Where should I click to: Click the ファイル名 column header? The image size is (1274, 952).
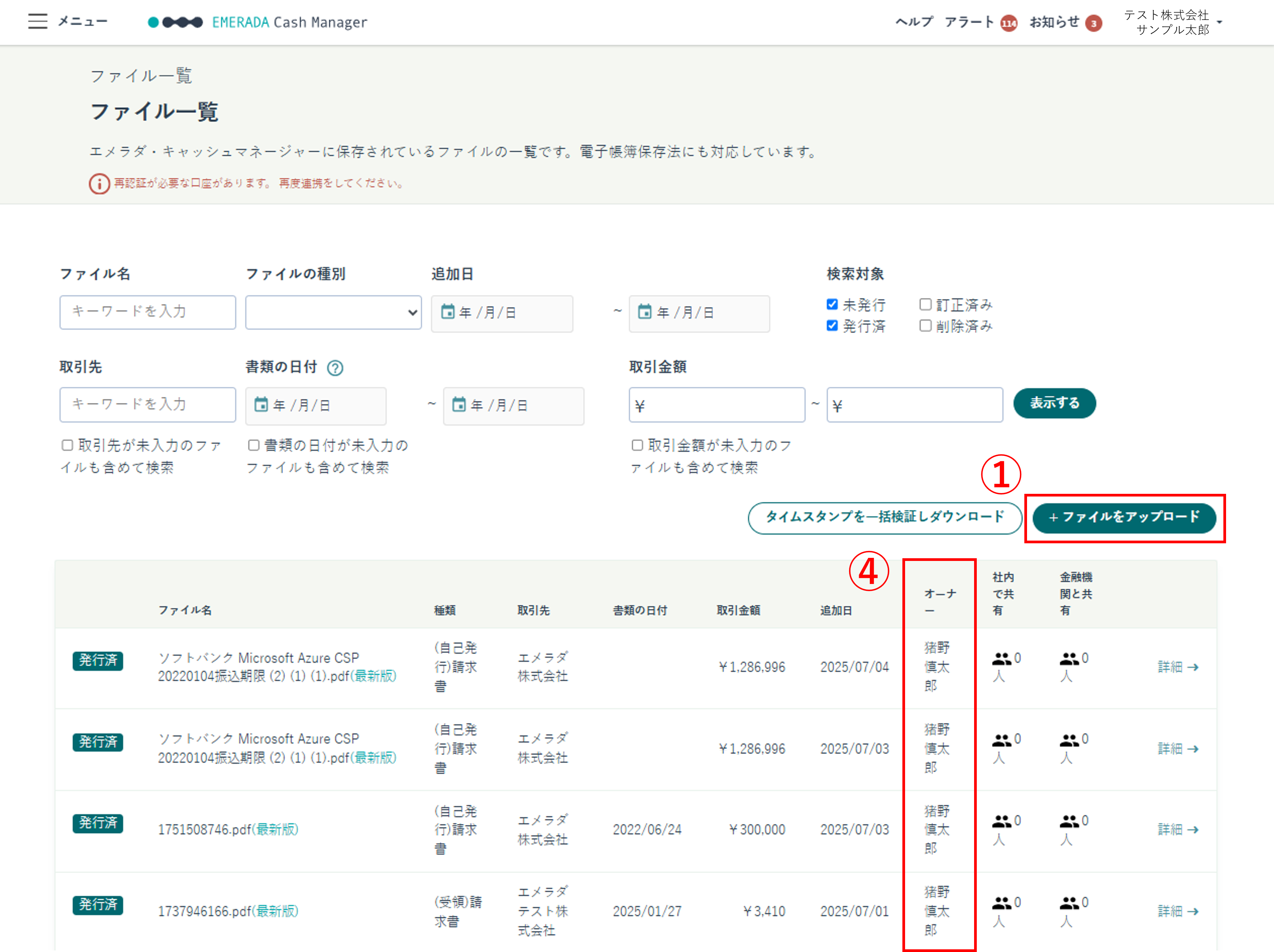coord(185,610)
